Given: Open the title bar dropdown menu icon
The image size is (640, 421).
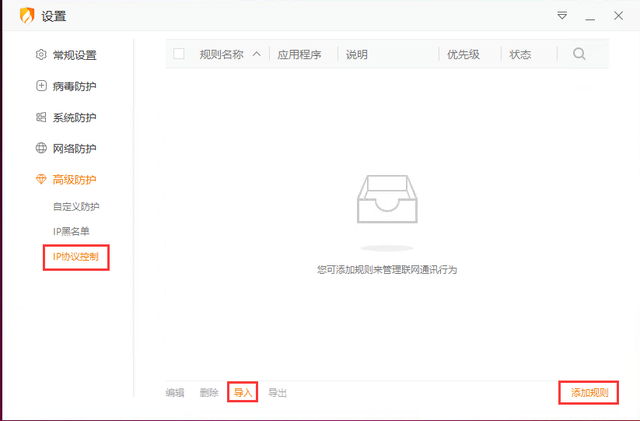Looking at the screenshot, I should (562, 16).
